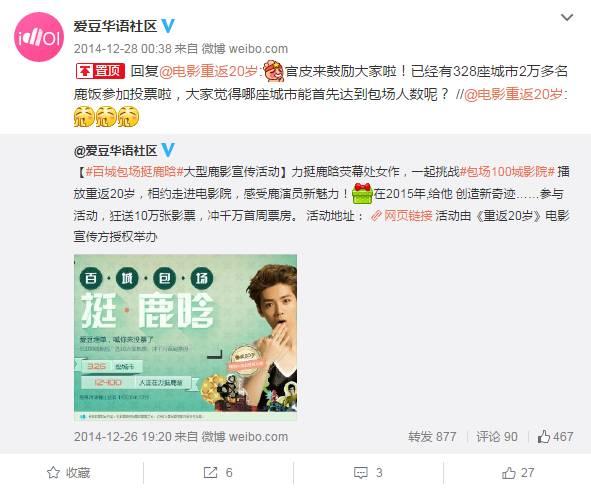Click the blue verified V badge by the poster name

(x=168, y=26)
